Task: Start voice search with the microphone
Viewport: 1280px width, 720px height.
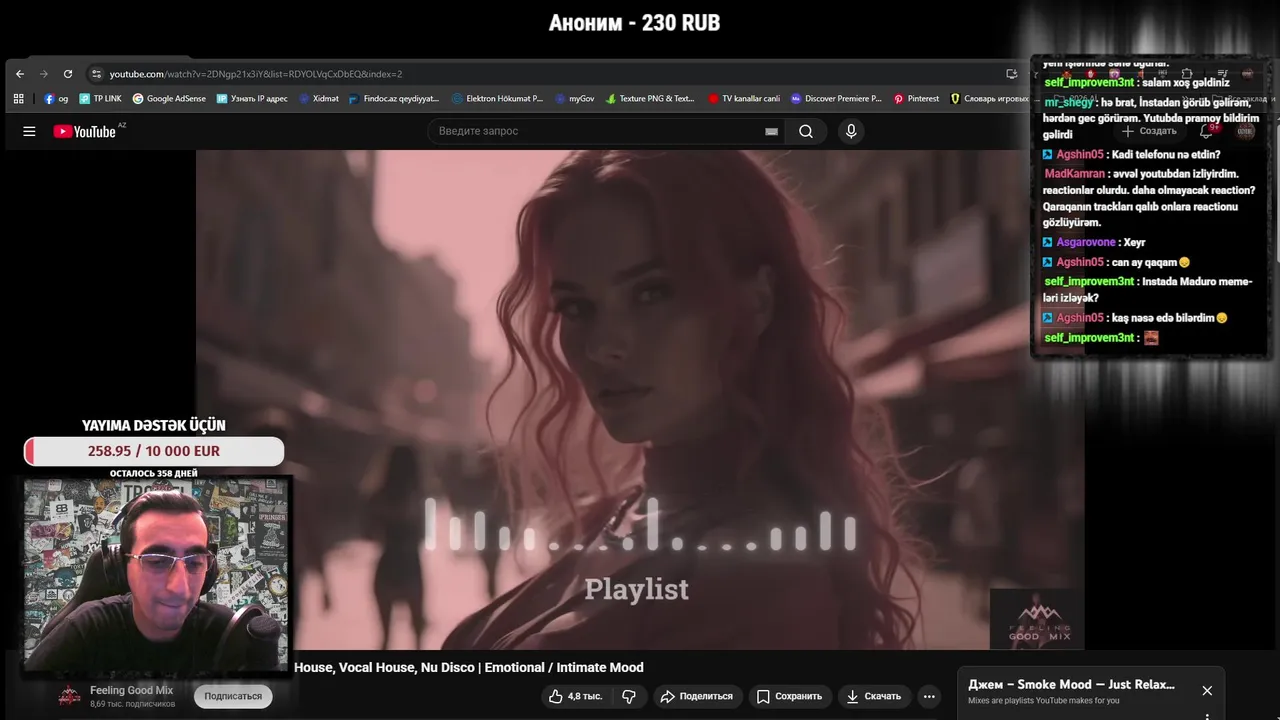Action: (x=851, y=131)
